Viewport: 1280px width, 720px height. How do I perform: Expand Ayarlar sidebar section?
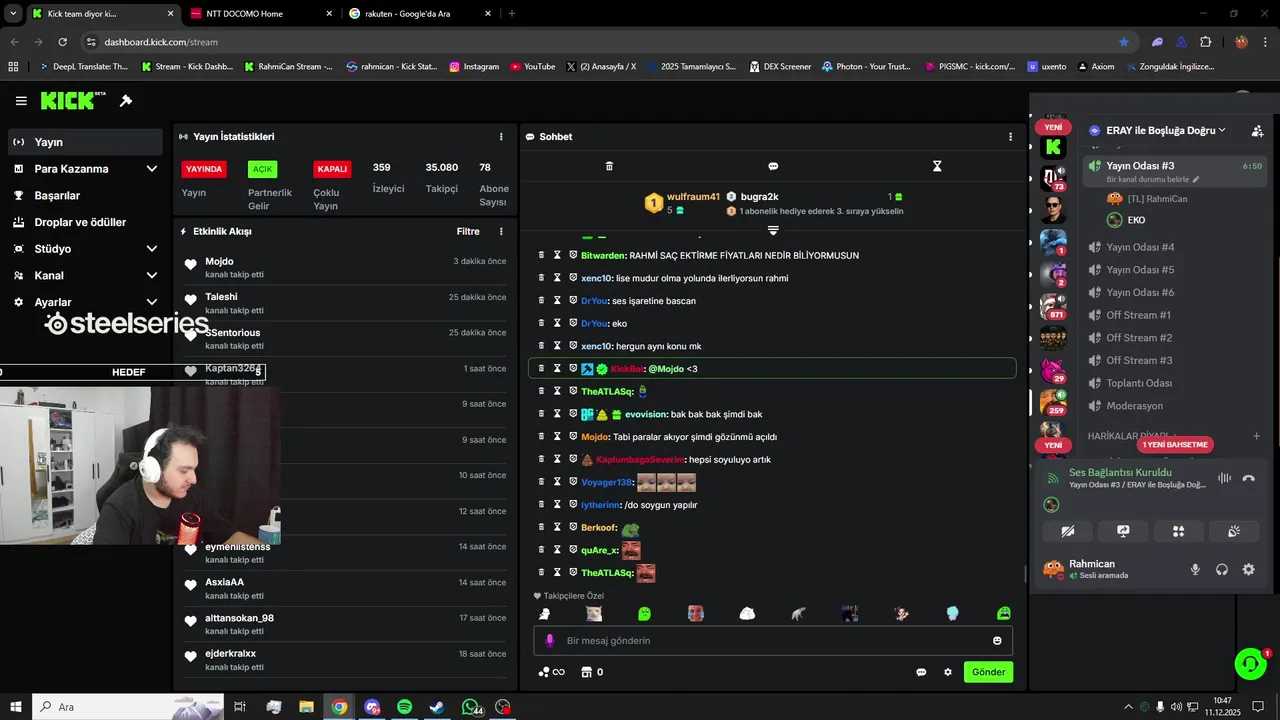click(x=152, y=302)
